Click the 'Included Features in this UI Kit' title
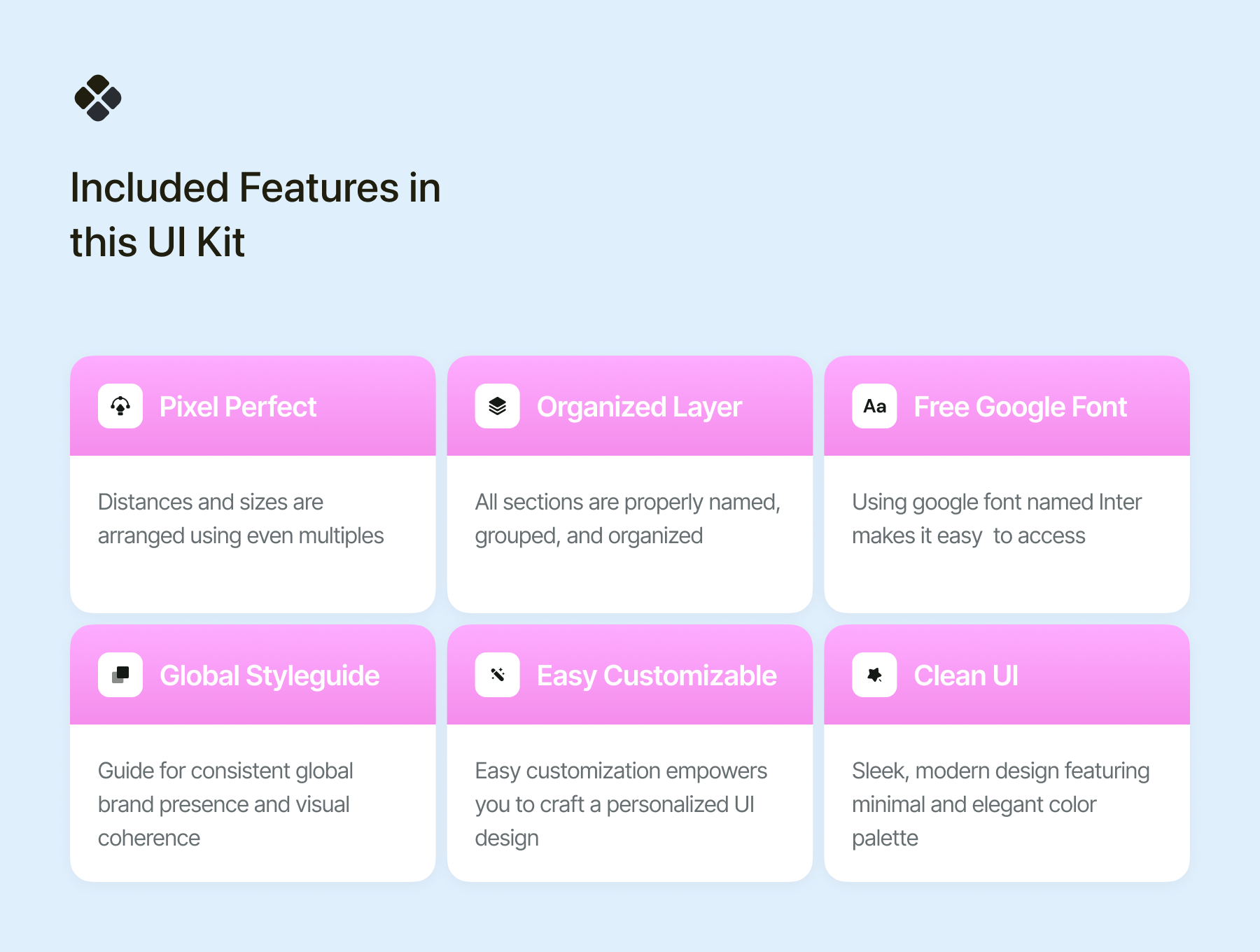 click(x=255, y=214)
